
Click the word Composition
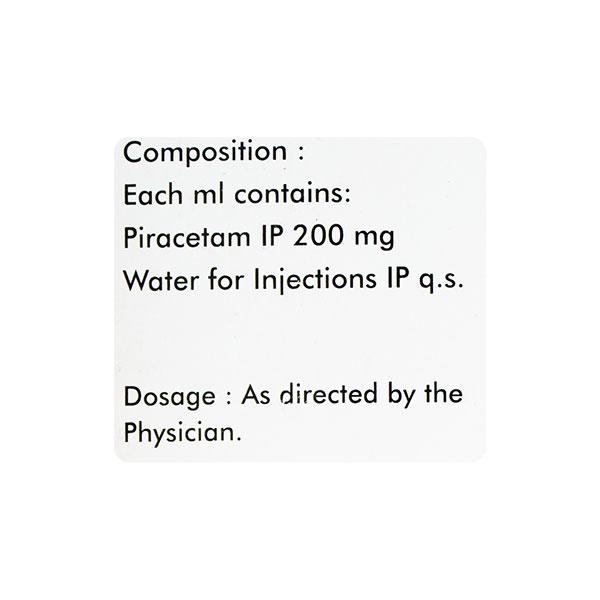pos(205,154)
